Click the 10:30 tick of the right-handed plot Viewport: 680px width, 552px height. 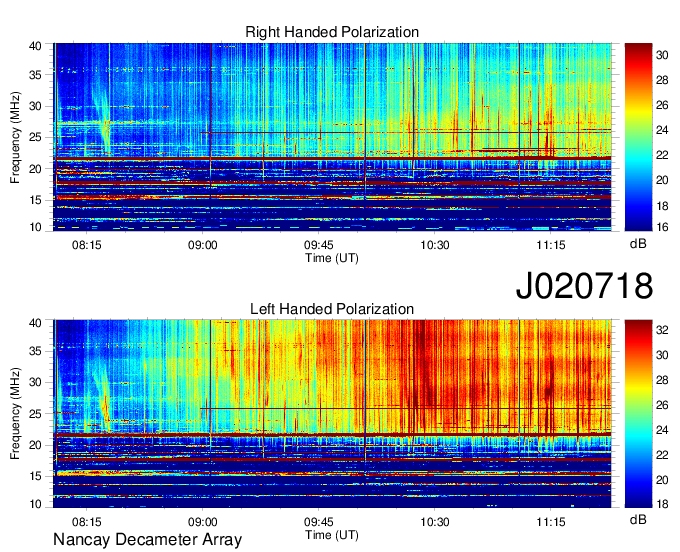pyautogui.click(x=435, y=245)
